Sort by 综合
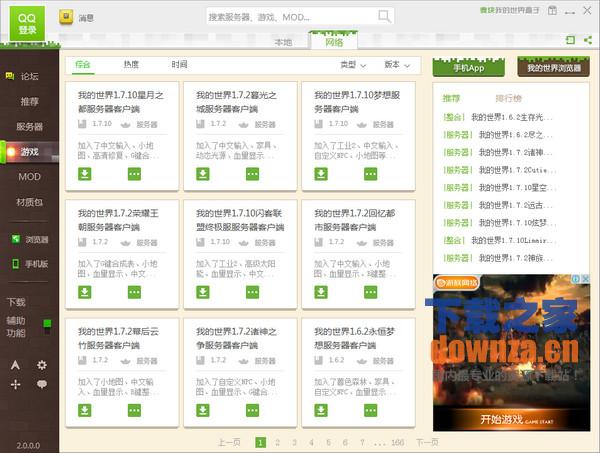600x453 pixels. coord(83,64)
